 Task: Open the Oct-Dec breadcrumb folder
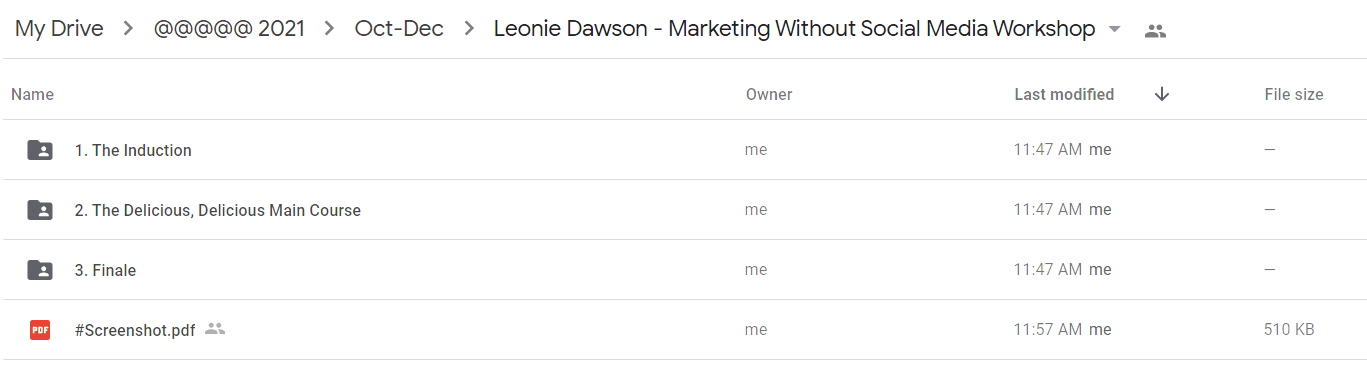coord(399,29)
